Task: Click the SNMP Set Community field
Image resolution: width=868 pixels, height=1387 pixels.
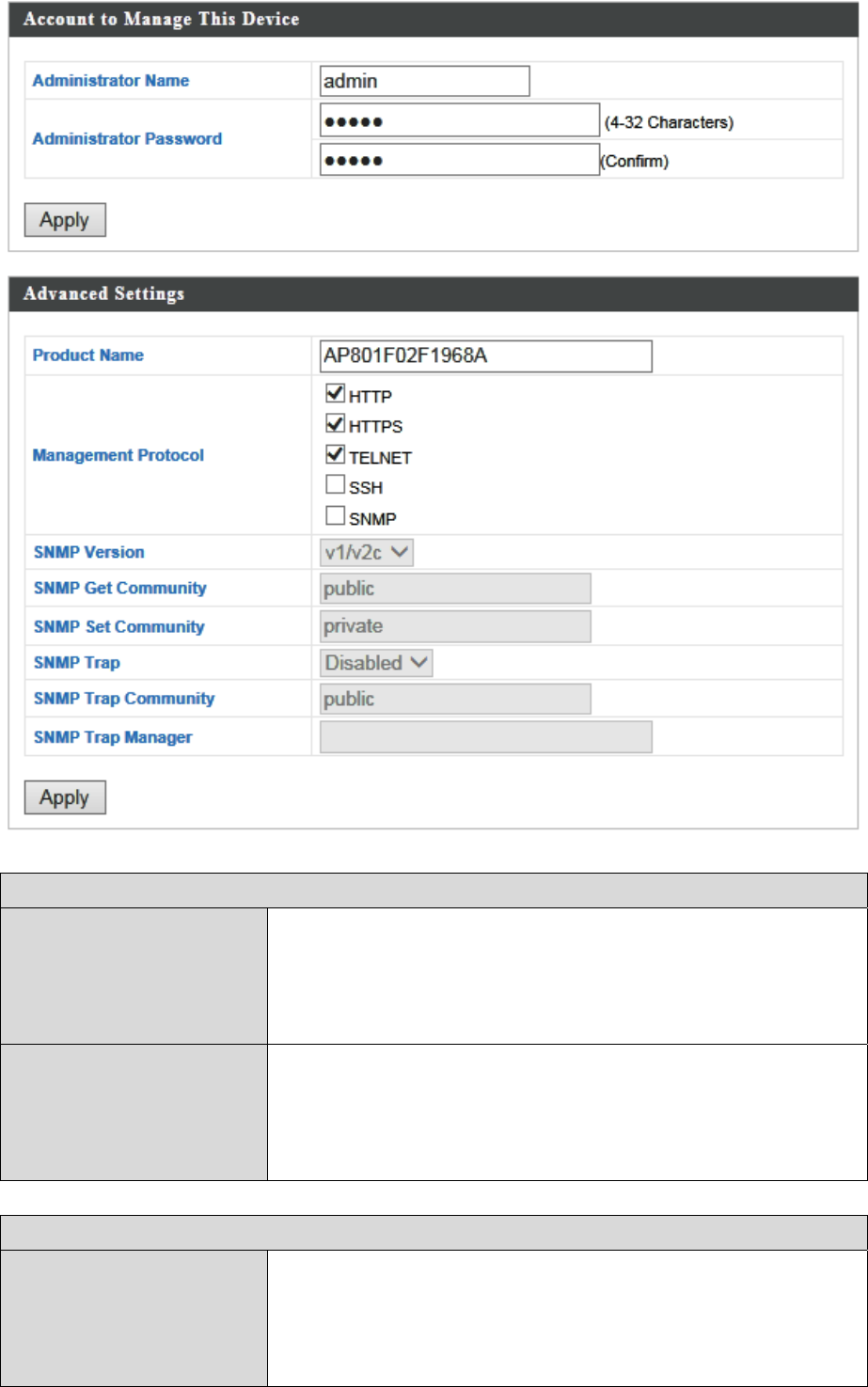Action: 455,626
